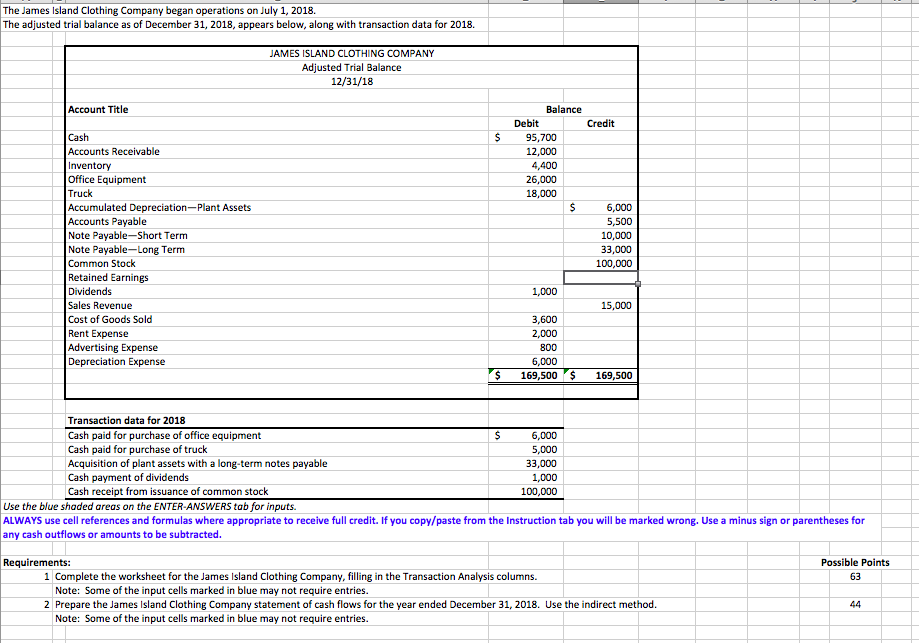This screenshot has height=643, width=919.
Task: Click the Depreciation Expense label
Action: [x=116, y=362]
